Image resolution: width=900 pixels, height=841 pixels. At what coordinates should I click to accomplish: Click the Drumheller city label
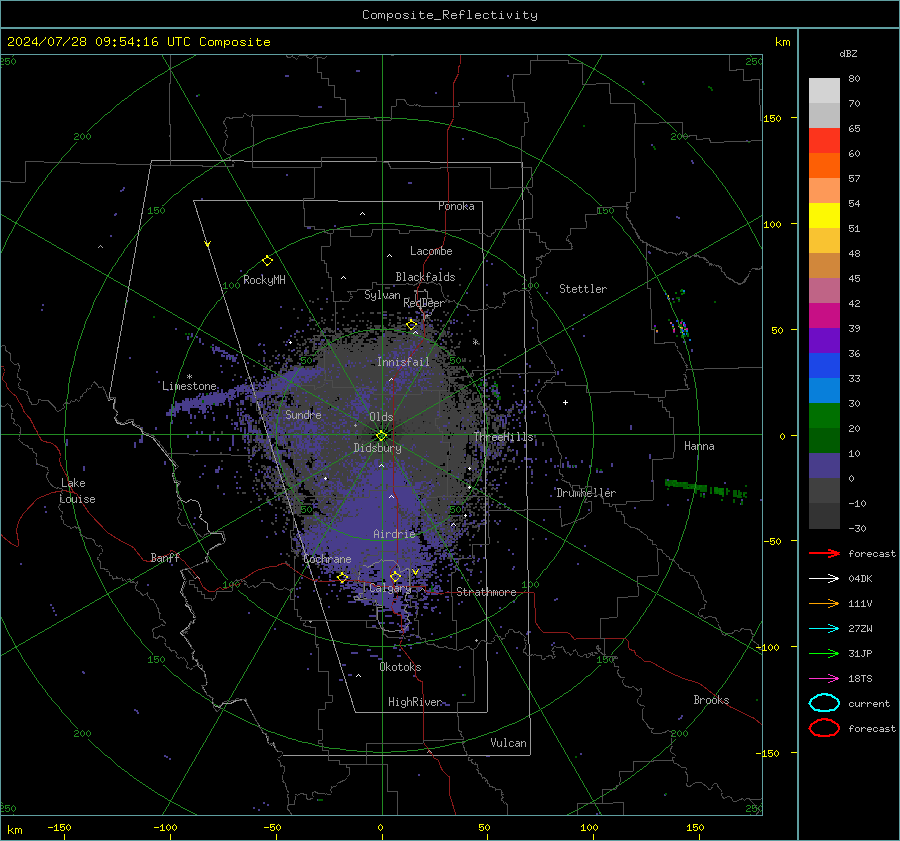coord(586,493)
